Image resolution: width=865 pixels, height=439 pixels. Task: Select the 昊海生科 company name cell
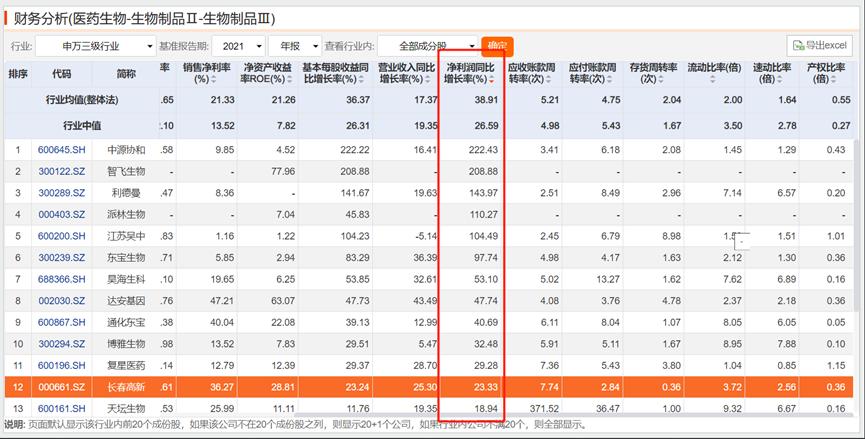point(126,279)
